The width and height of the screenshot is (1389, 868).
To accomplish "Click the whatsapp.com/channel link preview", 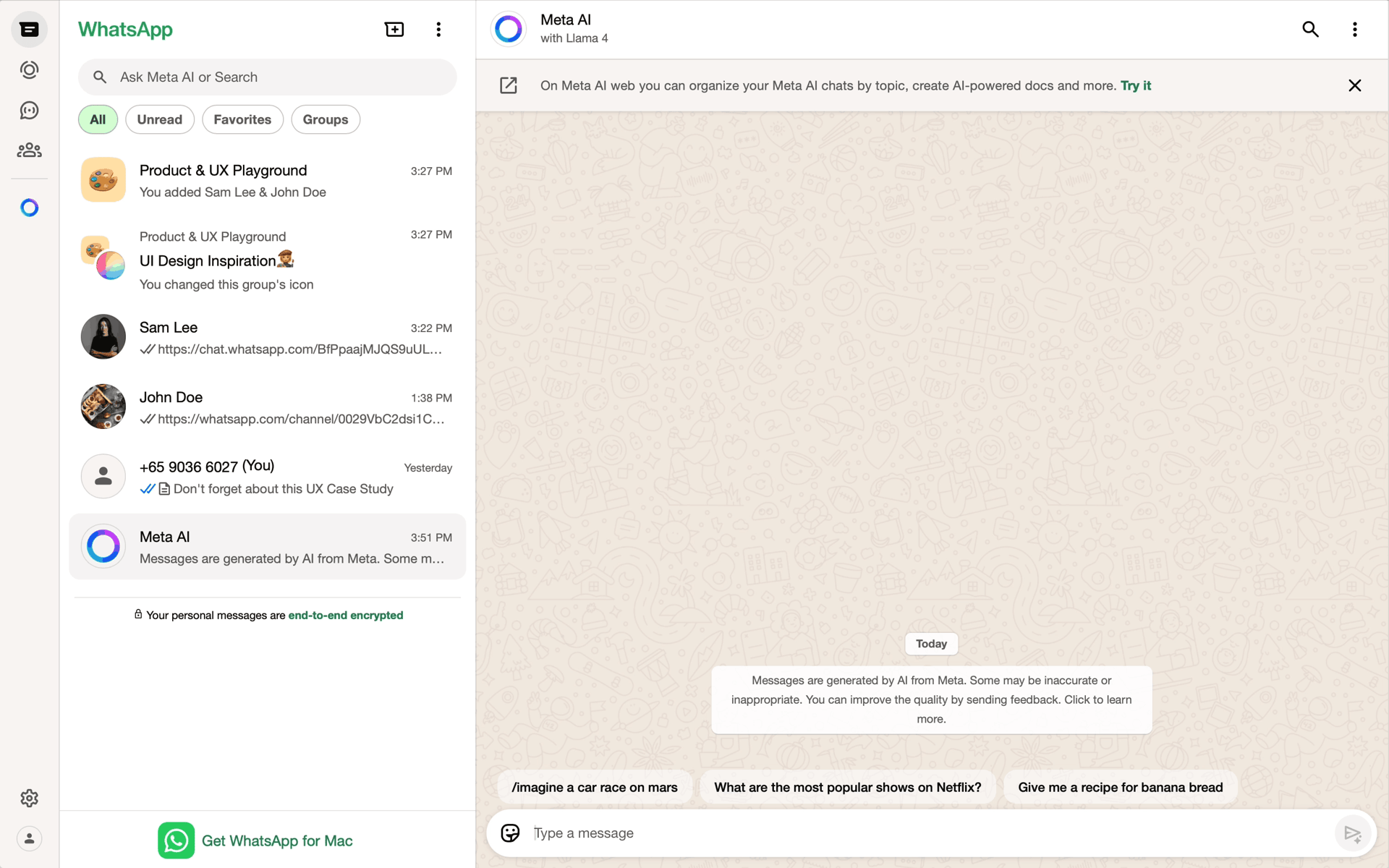I will 301,419.
